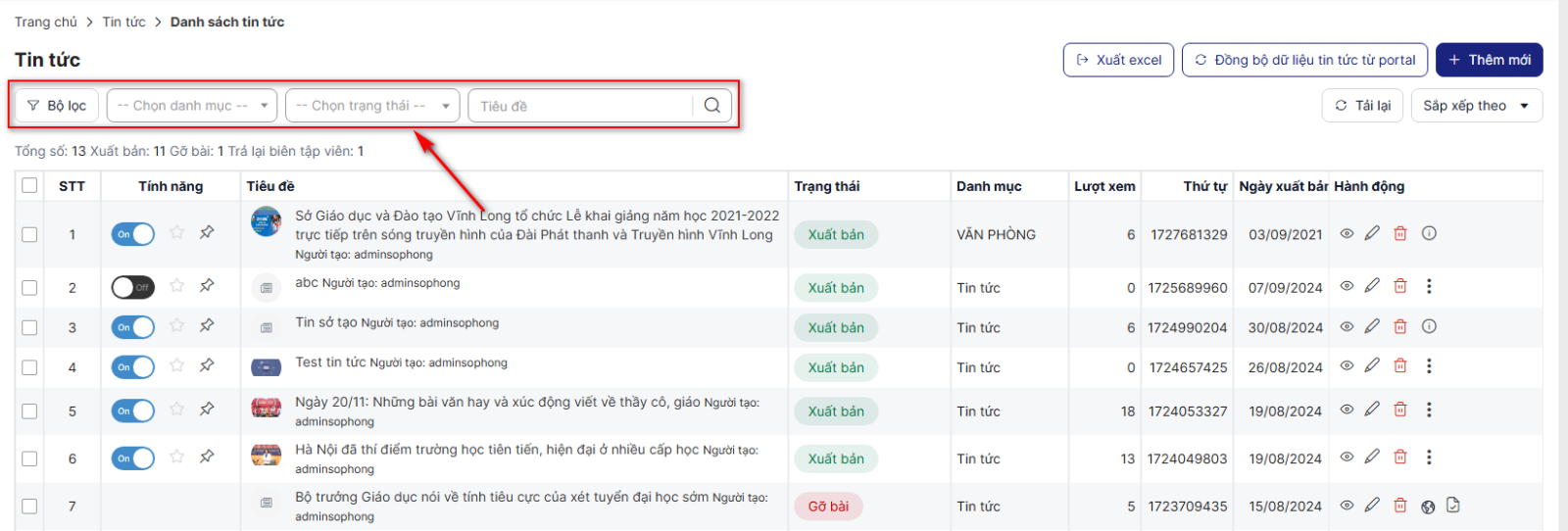Open info icon for row 1
Viewport: 1568px width, 531px height.
(1429, 233)
